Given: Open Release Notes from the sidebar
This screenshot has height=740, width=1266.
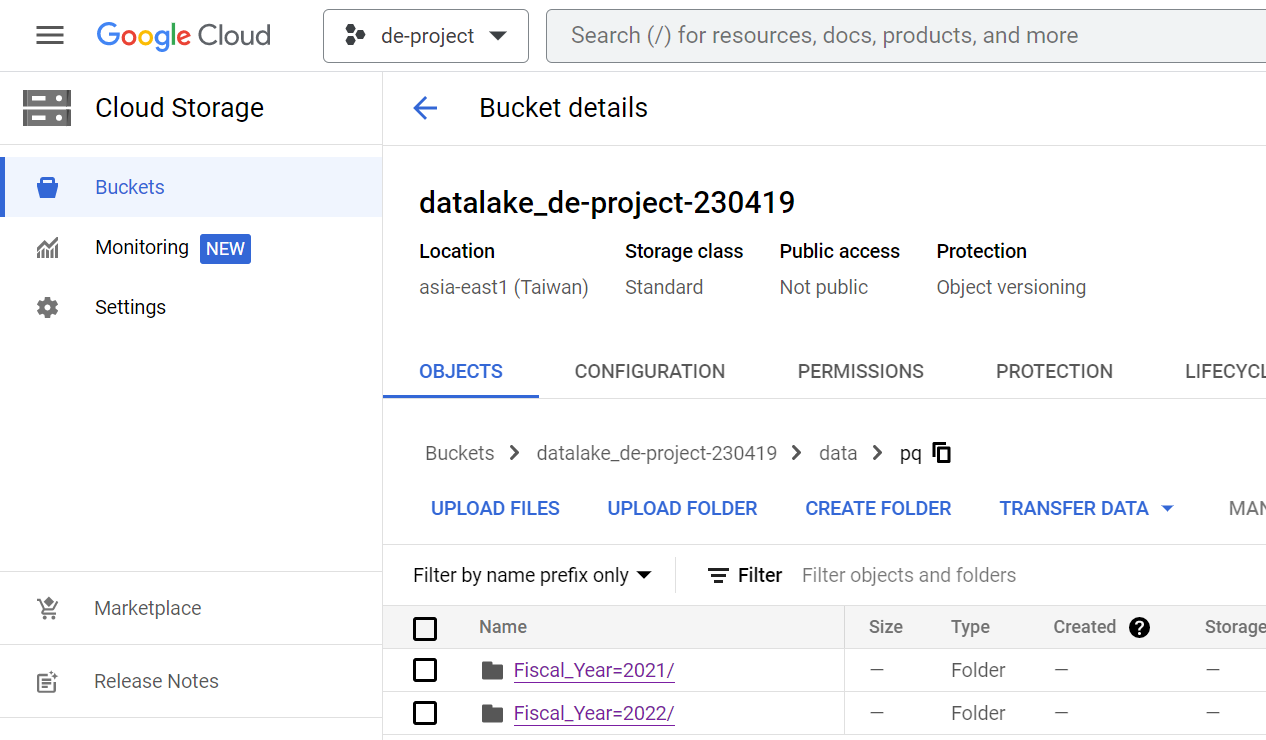Looking at the screenshot, I should pos(156,681).
